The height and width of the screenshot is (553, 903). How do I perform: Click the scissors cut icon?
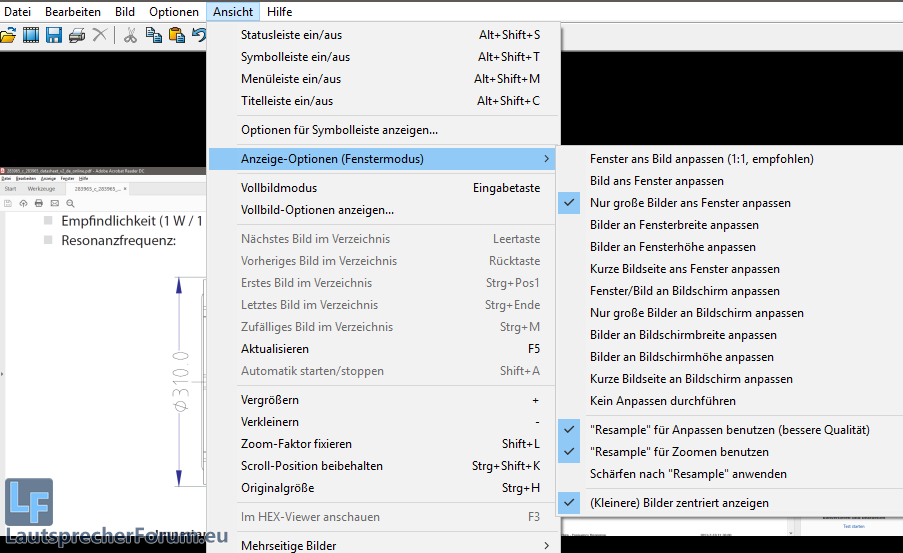(131, 35)
